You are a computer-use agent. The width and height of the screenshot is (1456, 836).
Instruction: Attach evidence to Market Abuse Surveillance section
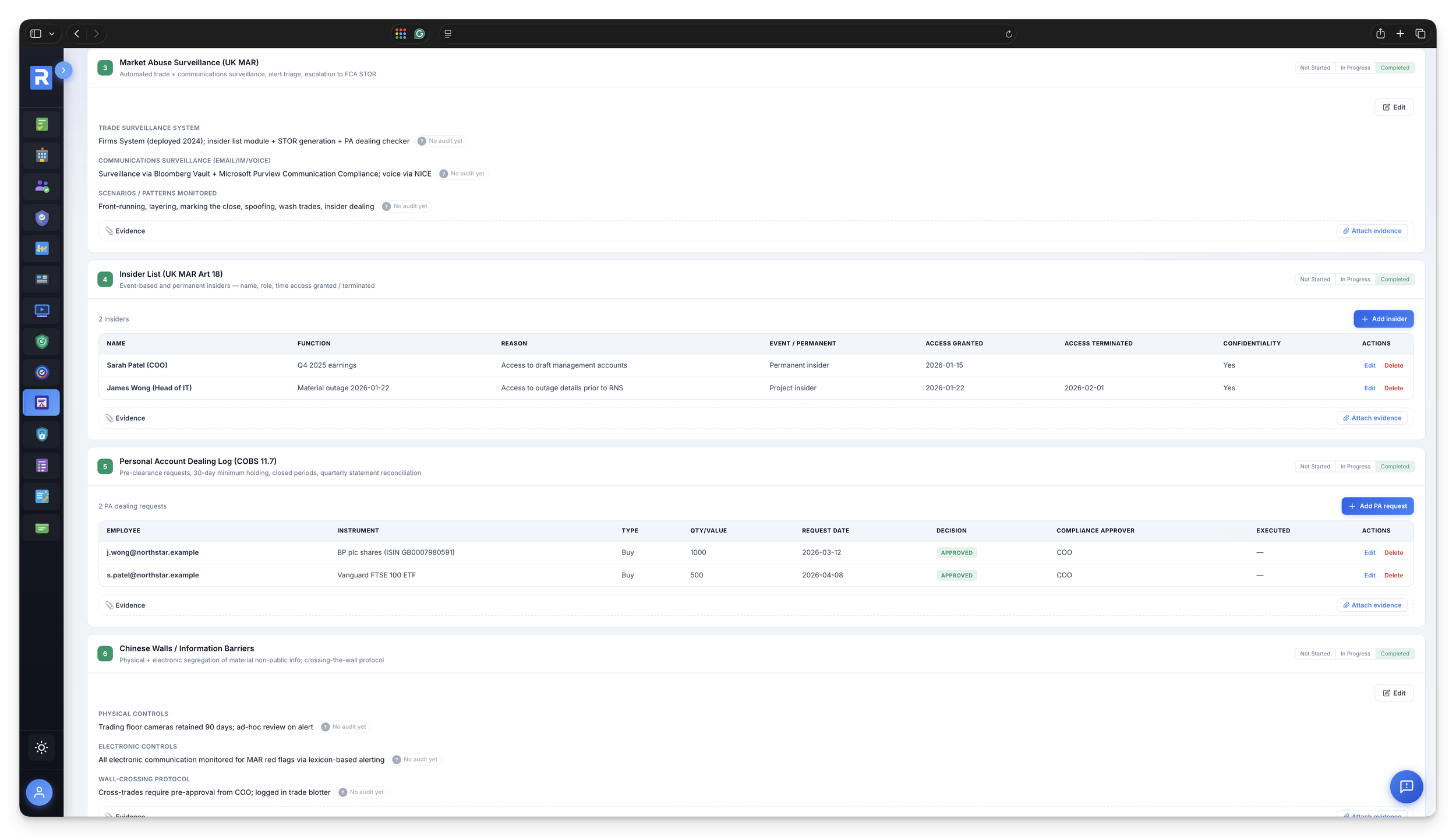[1372, 231]
